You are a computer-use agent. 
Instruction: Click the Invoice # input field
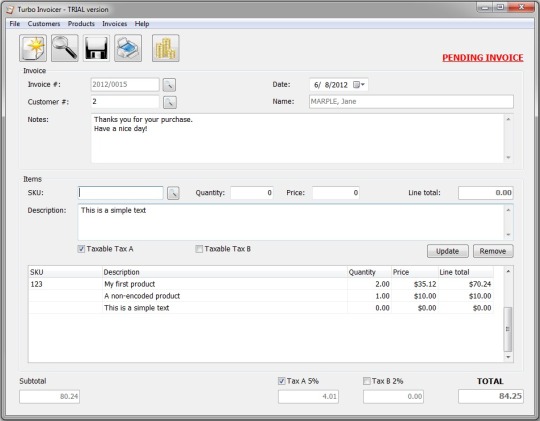coord(125,84)
